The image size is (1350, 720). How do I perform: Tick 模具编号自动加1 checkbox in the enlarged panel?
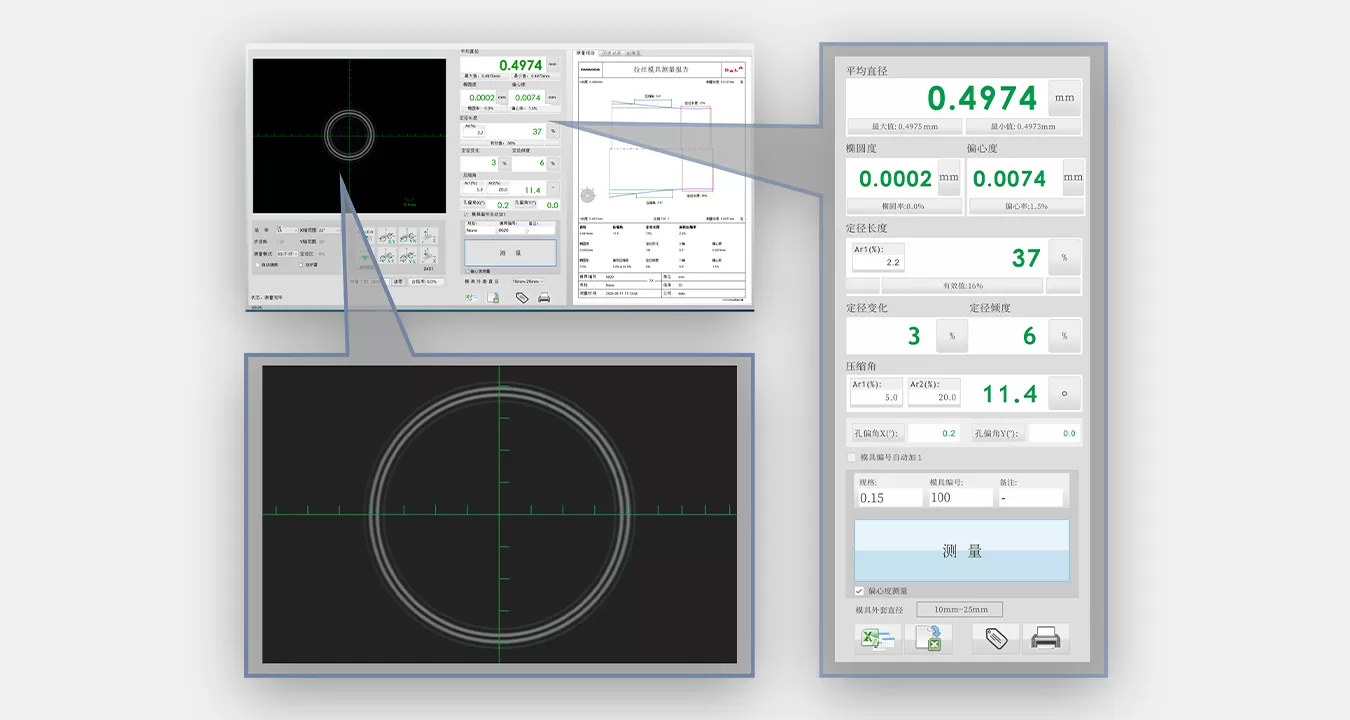852,457
